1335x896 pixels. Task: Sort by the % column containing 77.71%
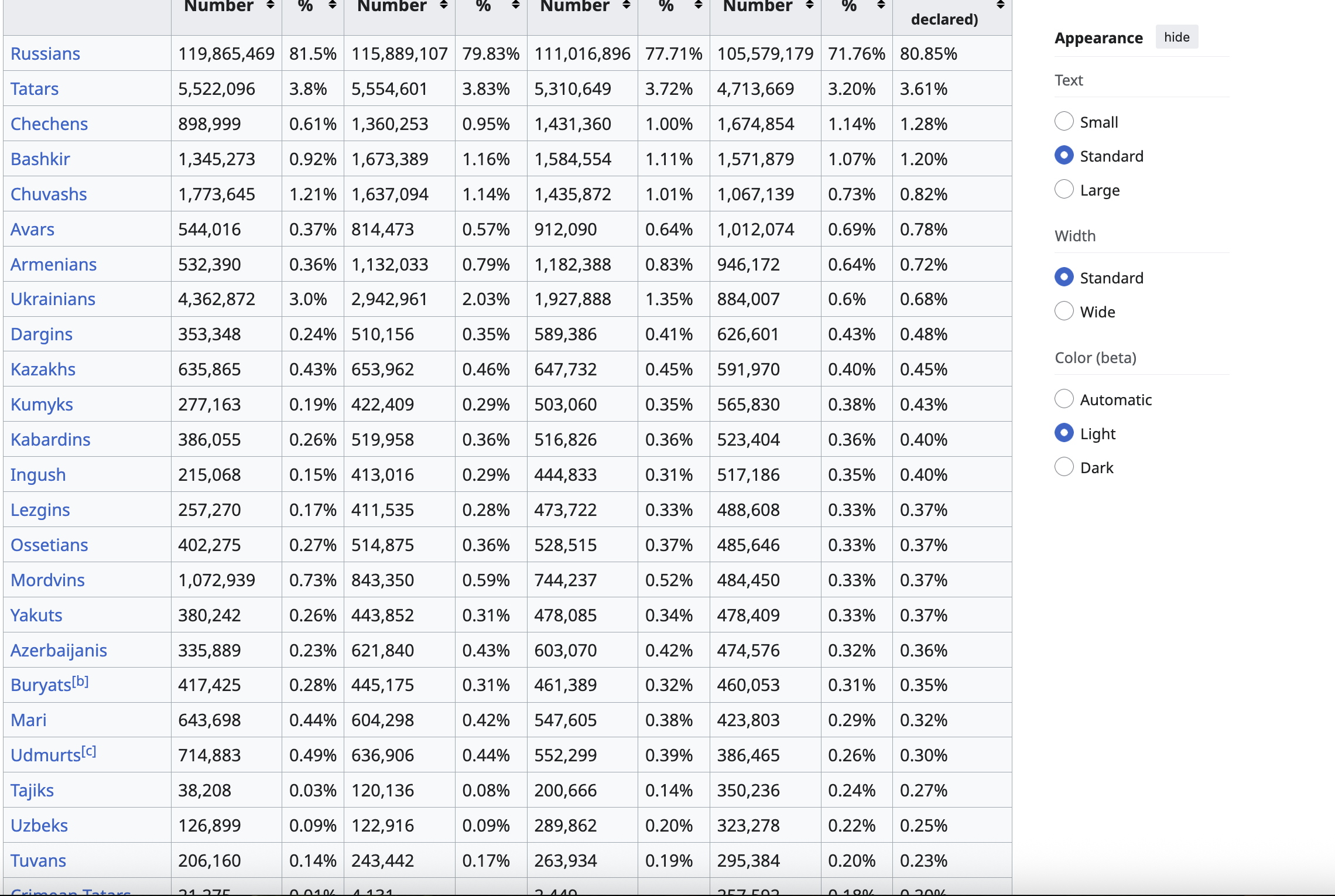click(698, 5)
